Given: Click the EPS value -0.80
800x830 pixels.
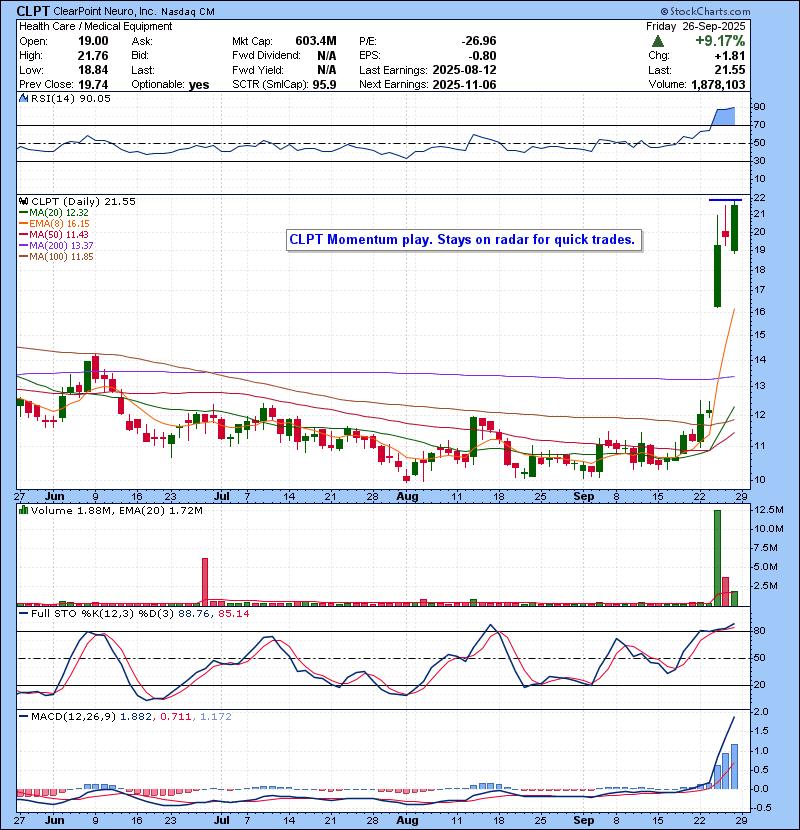Looking at the screenshot, I should [x=482, y=56].
